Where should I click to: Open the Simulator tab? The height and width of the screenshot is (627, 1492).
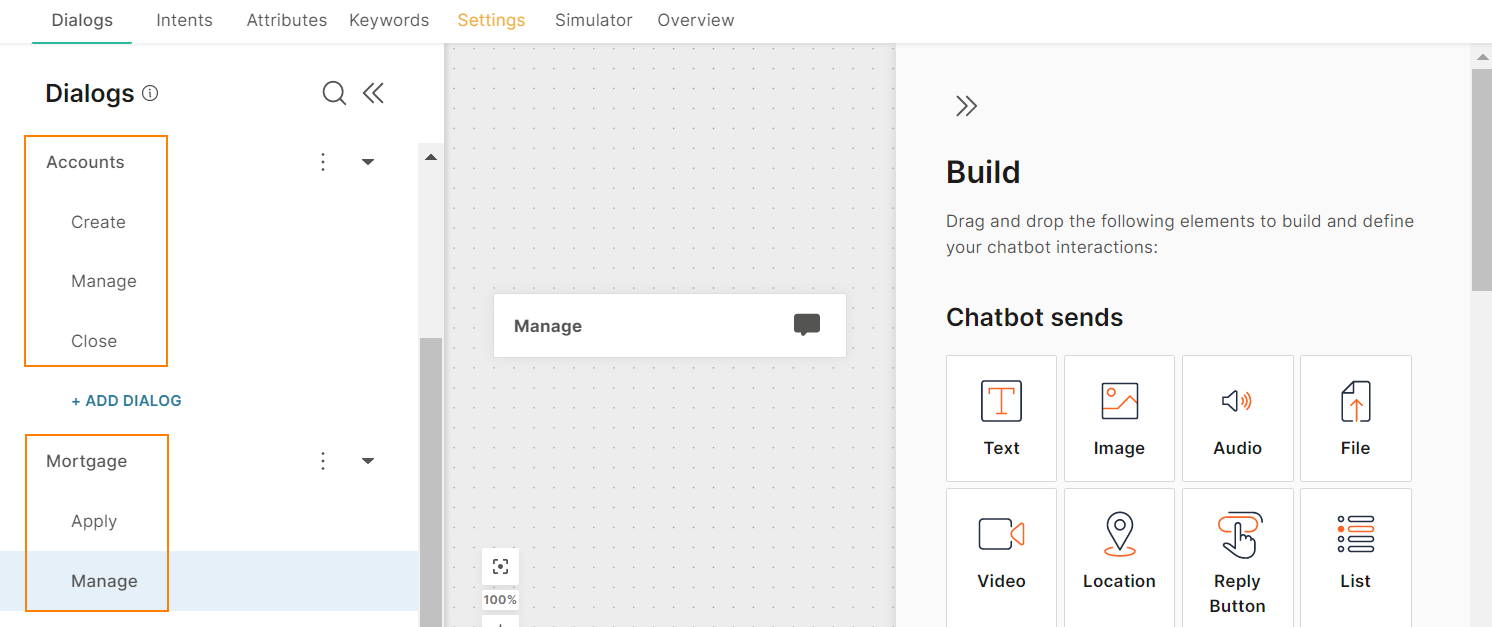tap(594, 20)
